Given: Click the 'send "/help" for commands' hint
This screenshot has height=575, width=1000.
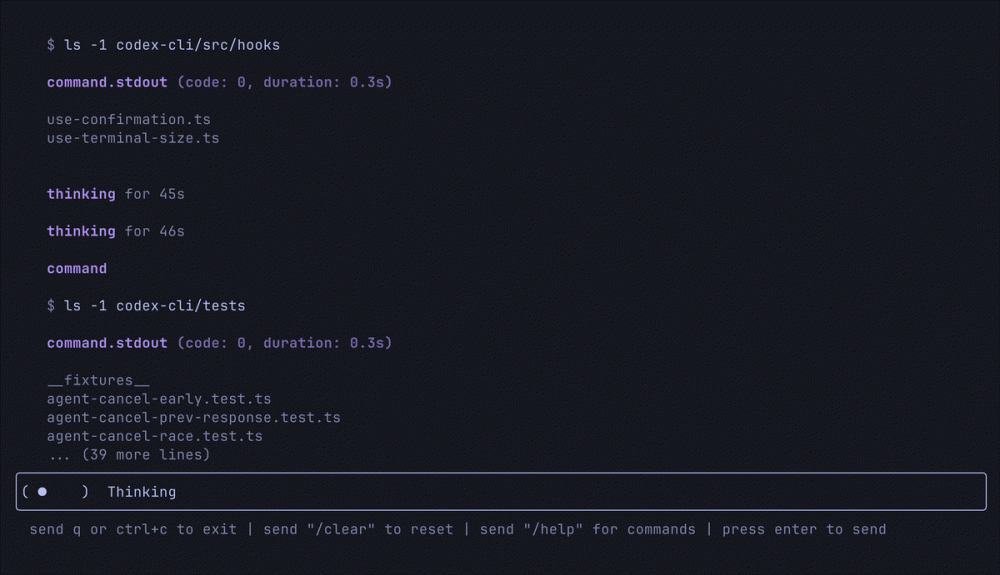Looking at the screenshot, I should tap(587, 529).
